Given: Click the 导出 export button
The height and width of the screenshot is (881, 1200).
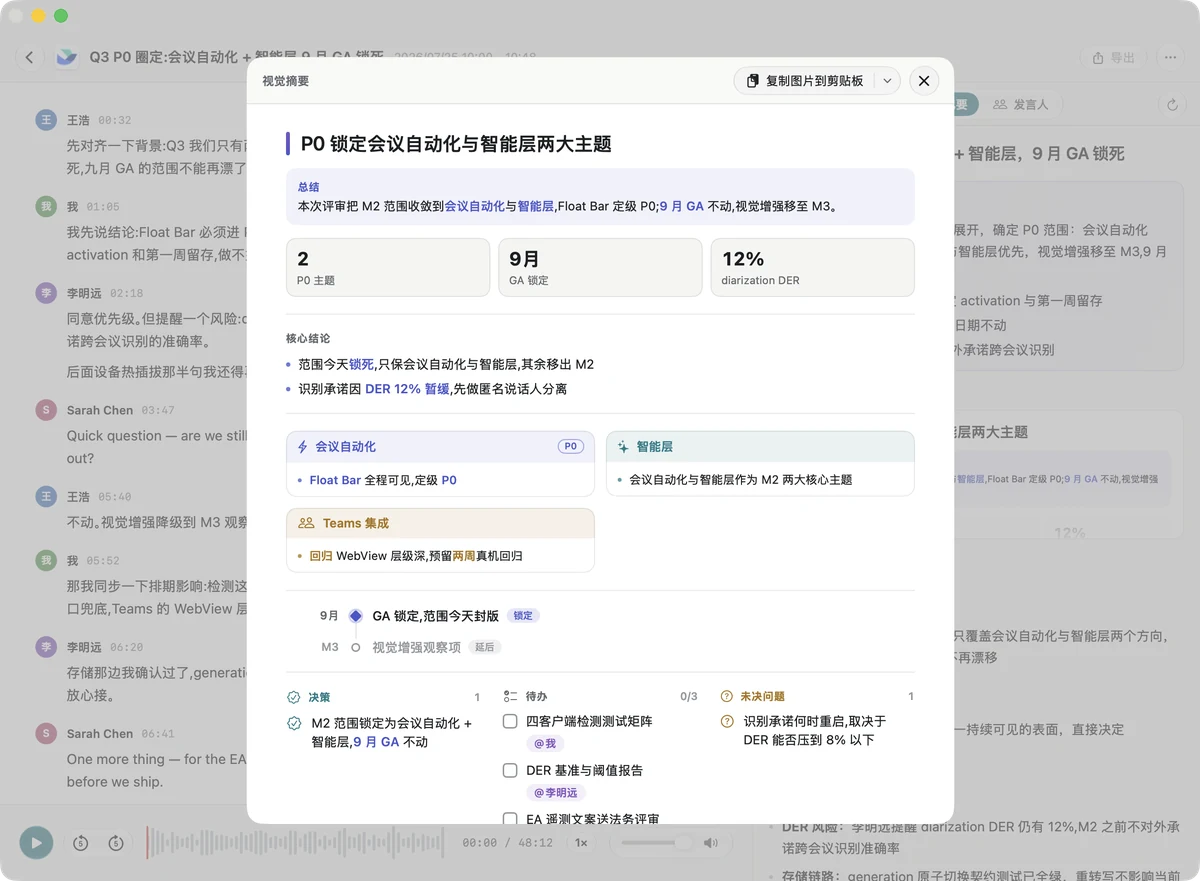Looking at the screenshot, I should 1114,58.
